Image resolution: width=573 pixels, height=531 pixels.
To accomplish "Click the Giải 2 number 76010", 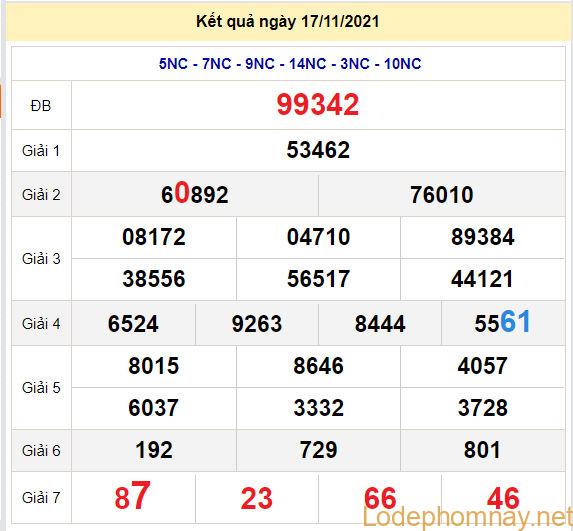I will (441, 194).
